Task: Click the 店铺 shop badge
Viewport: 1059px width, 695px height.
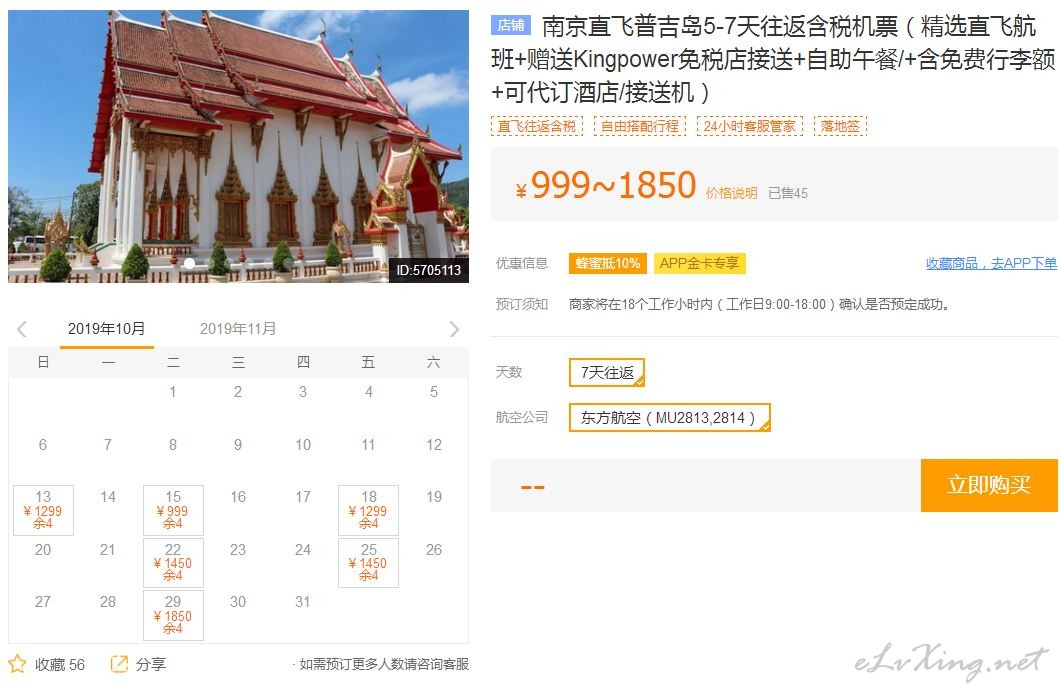Action: pyautogui.click(x=511, y=26)
